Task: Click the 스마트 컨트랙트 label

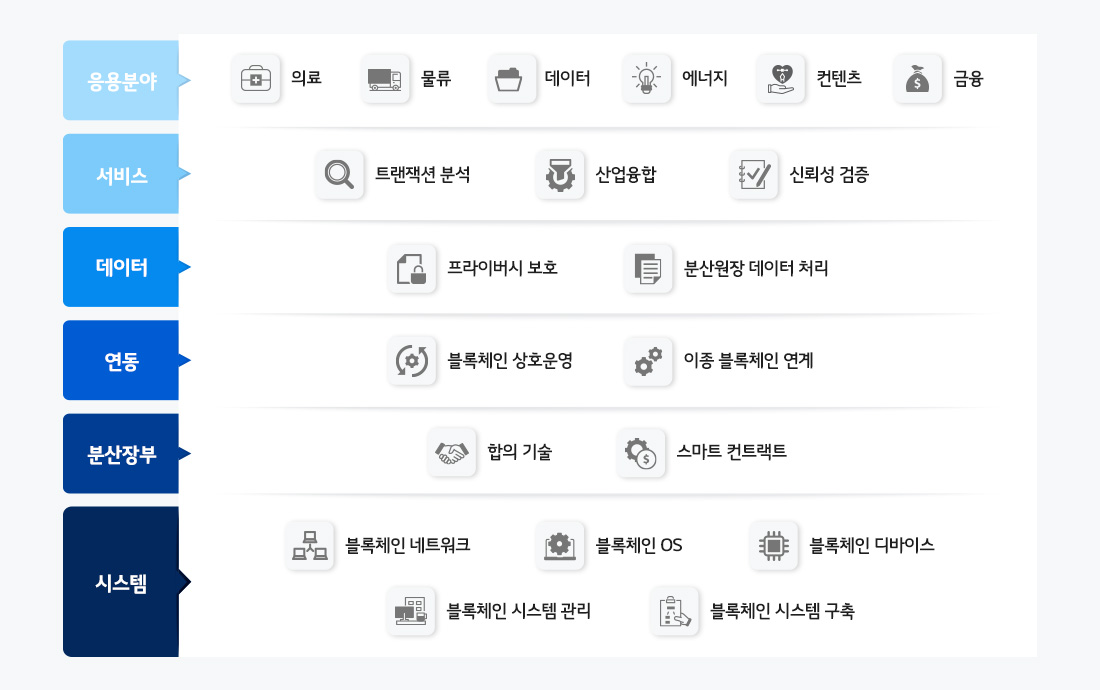Action: tap(731, 452)
